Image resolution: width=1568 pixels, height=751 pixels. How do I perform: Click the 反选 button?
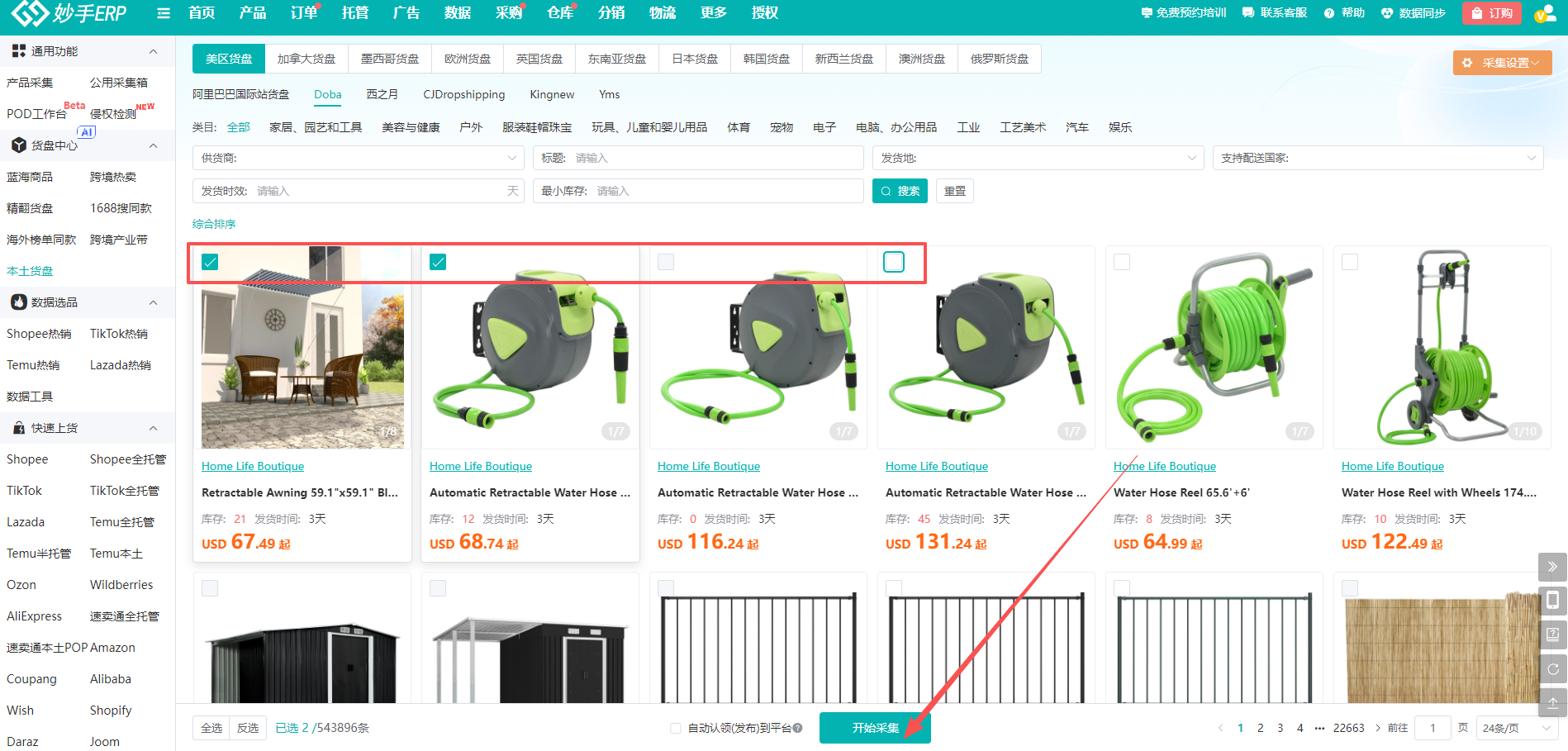click(x=248, y=728)
